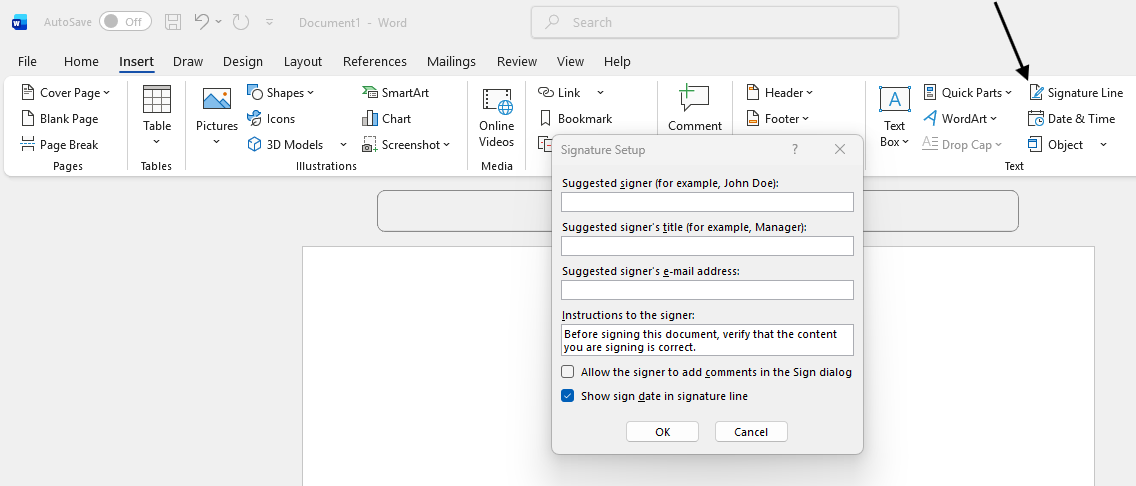This screenshot has width=1136, height=486.
Task: Insert a Page Break
Action: (60, 145)
